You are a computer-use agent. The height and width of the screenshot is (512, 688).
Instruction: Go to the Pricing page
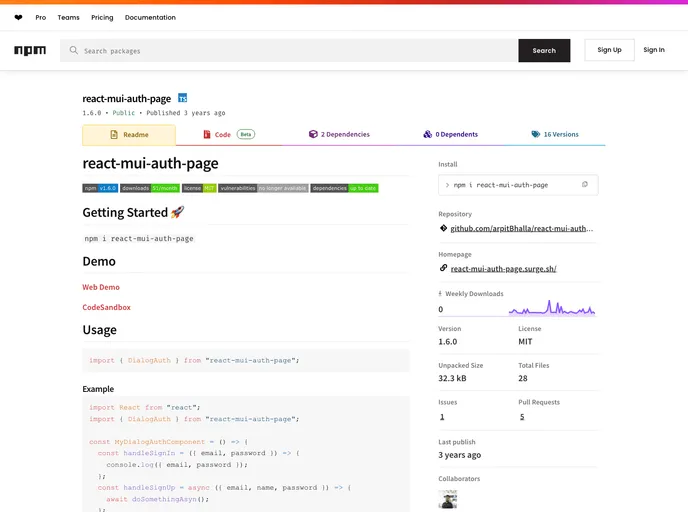(102, 18)
